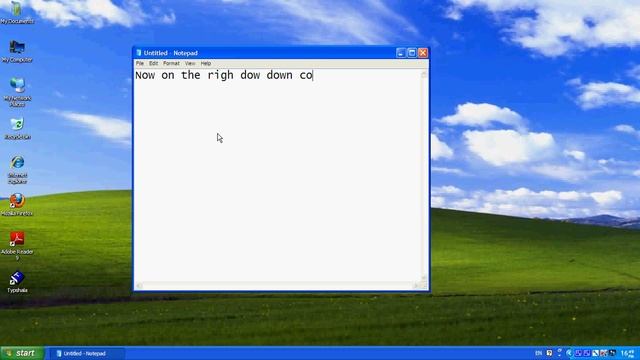Click the word 'righ' in Notepad text
The height and width of the screenshot is (360, 640).
click(x=220, y=76)
